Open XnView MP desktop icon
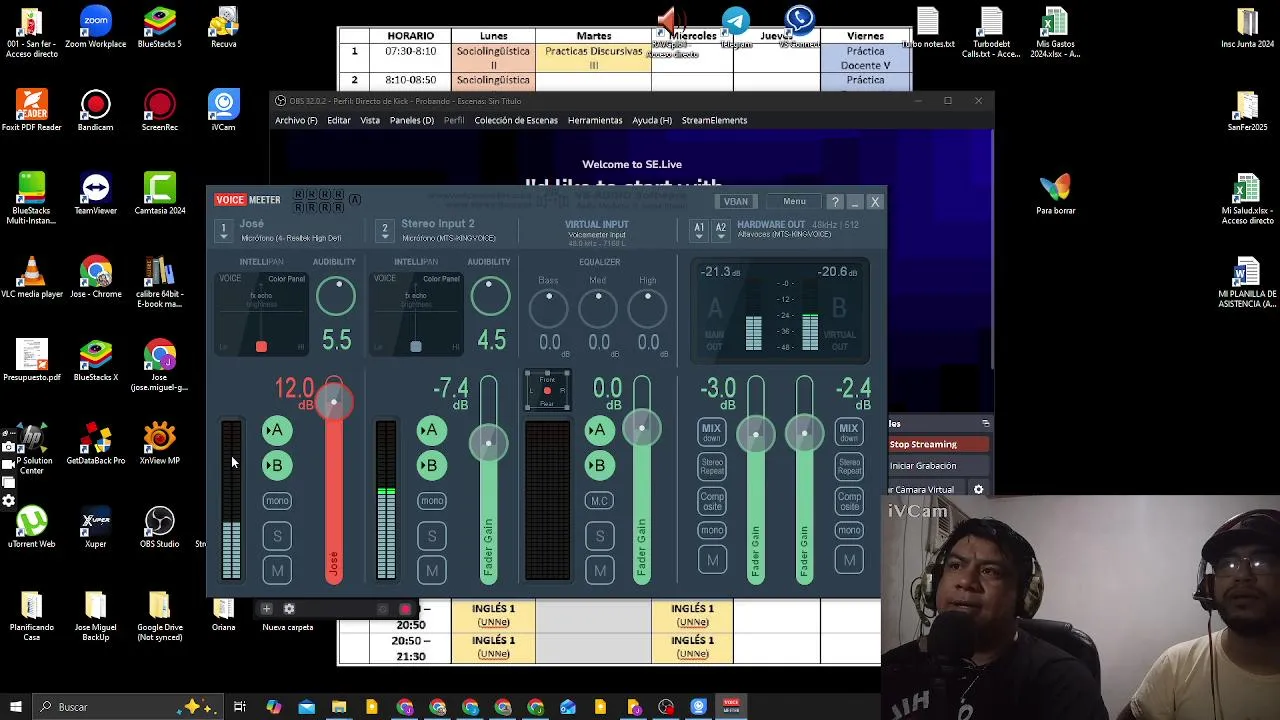Screen dimensions: 1280x720 [160, 444]
